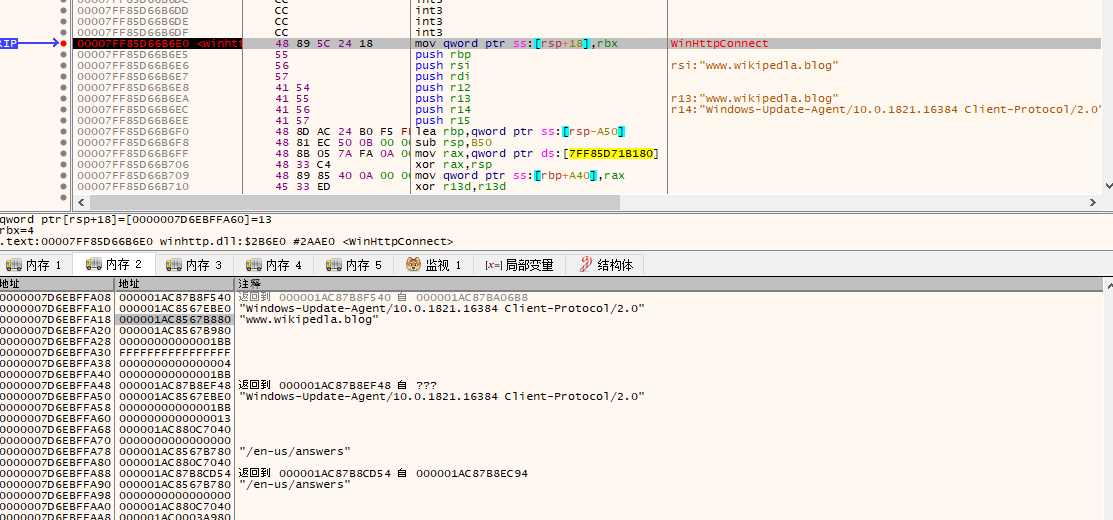Screen dimensions: 1113x520
Task: Click Windows-Update-Agent comment at row FFA50
Action: pyautogui.click(x=442, y=396)
